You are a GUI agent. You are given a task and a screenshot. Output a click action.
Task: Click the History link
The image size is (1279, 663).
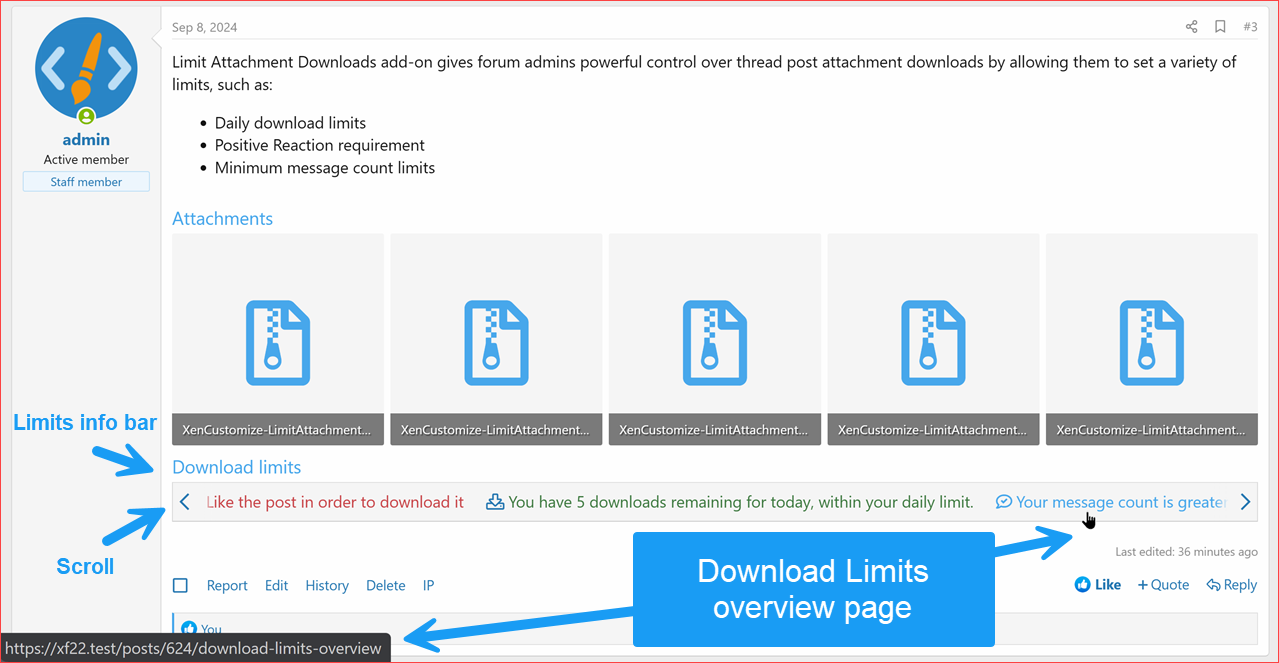tap(327, 585)
